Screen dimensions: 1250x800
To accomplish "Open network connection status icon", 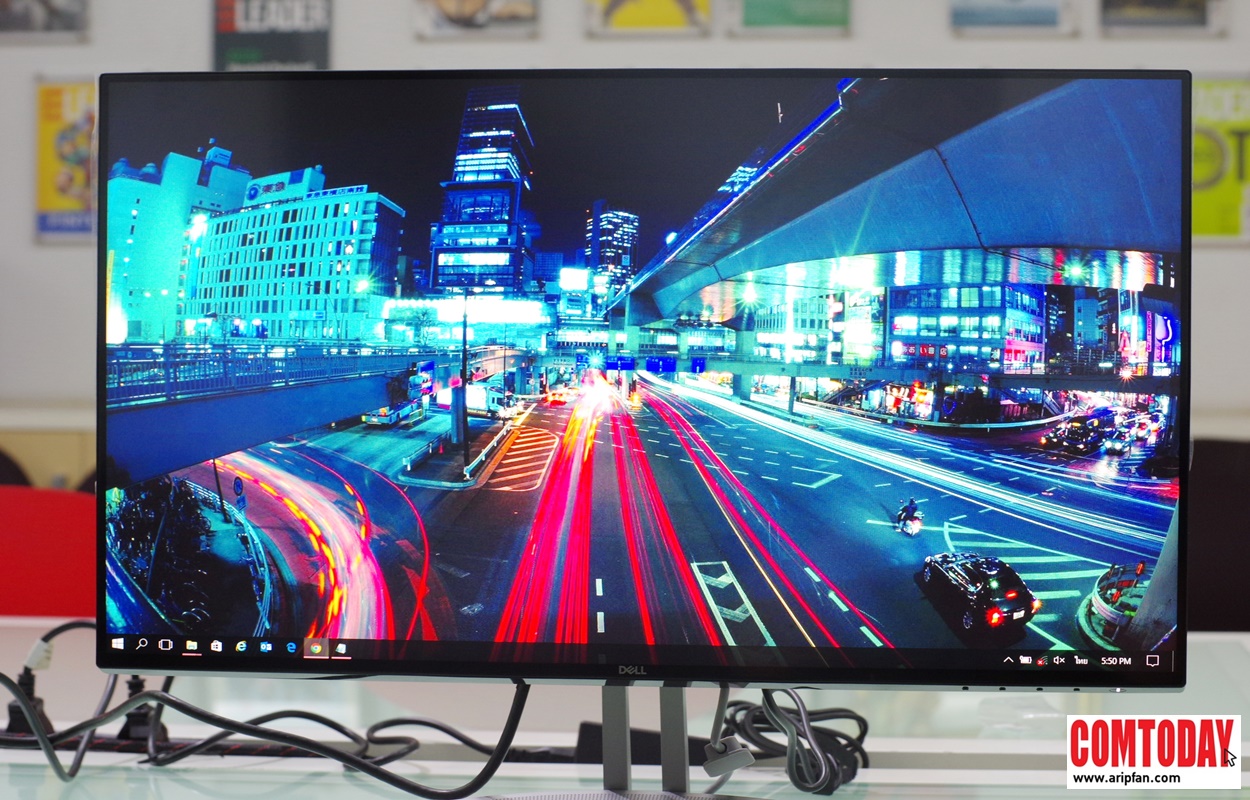I will pyautogui.click(x=1042, y=661).
